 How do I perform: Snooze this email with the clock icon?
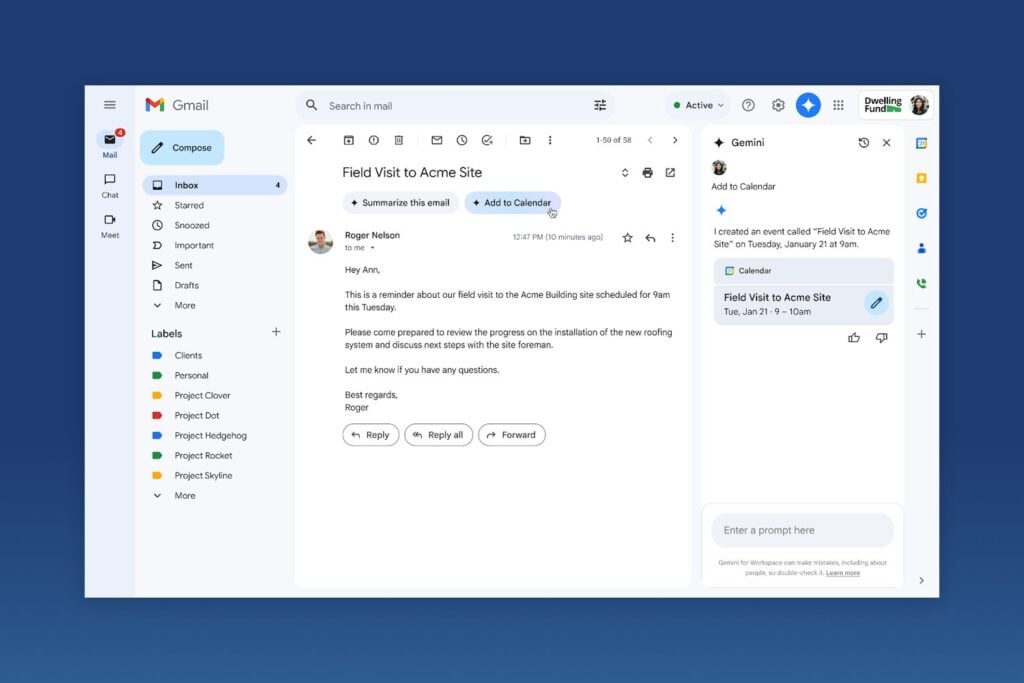coord(462,140)
